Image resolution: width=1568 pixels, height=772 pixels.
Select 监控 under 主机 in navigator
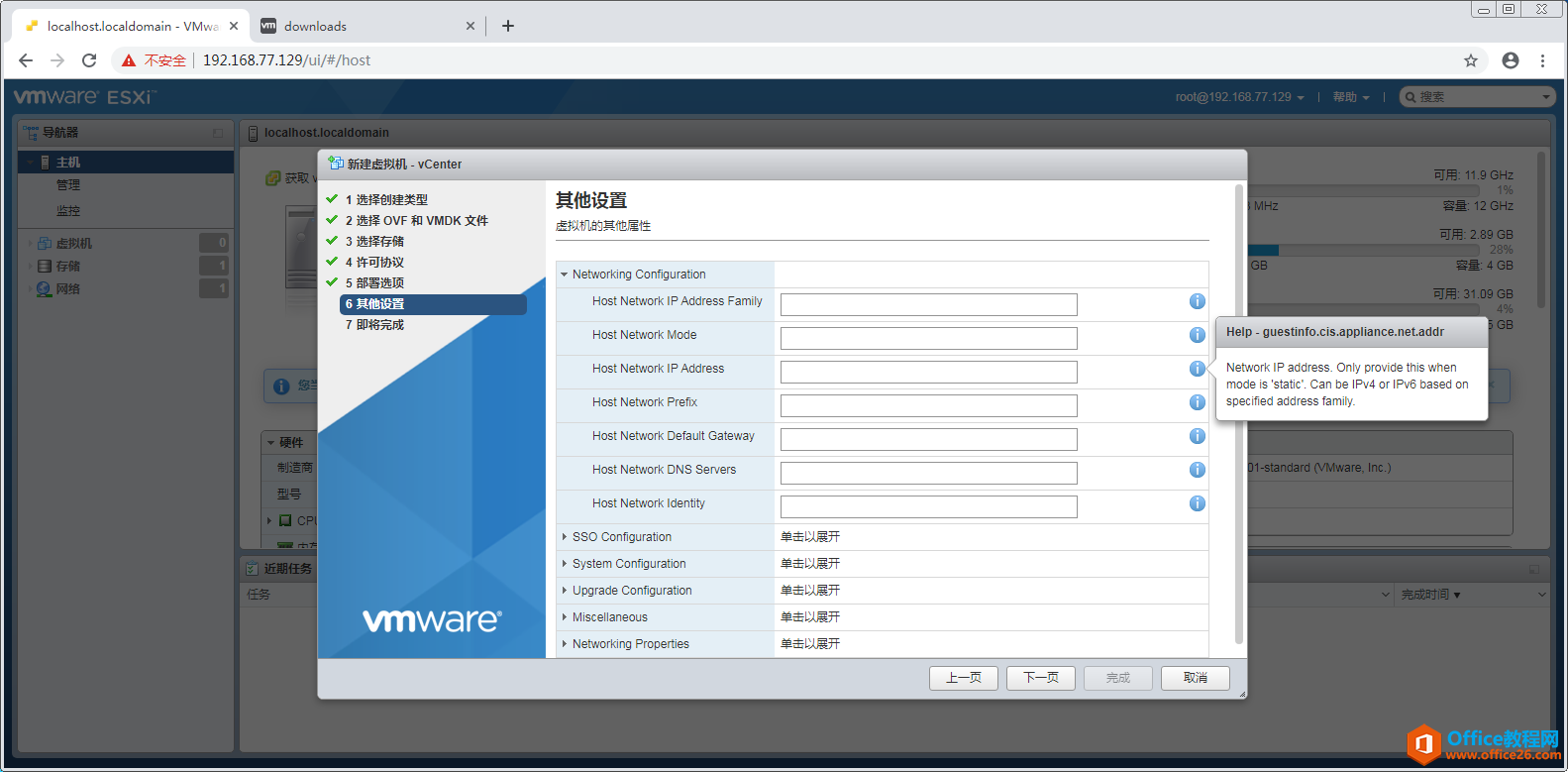[x=68, y=211]
